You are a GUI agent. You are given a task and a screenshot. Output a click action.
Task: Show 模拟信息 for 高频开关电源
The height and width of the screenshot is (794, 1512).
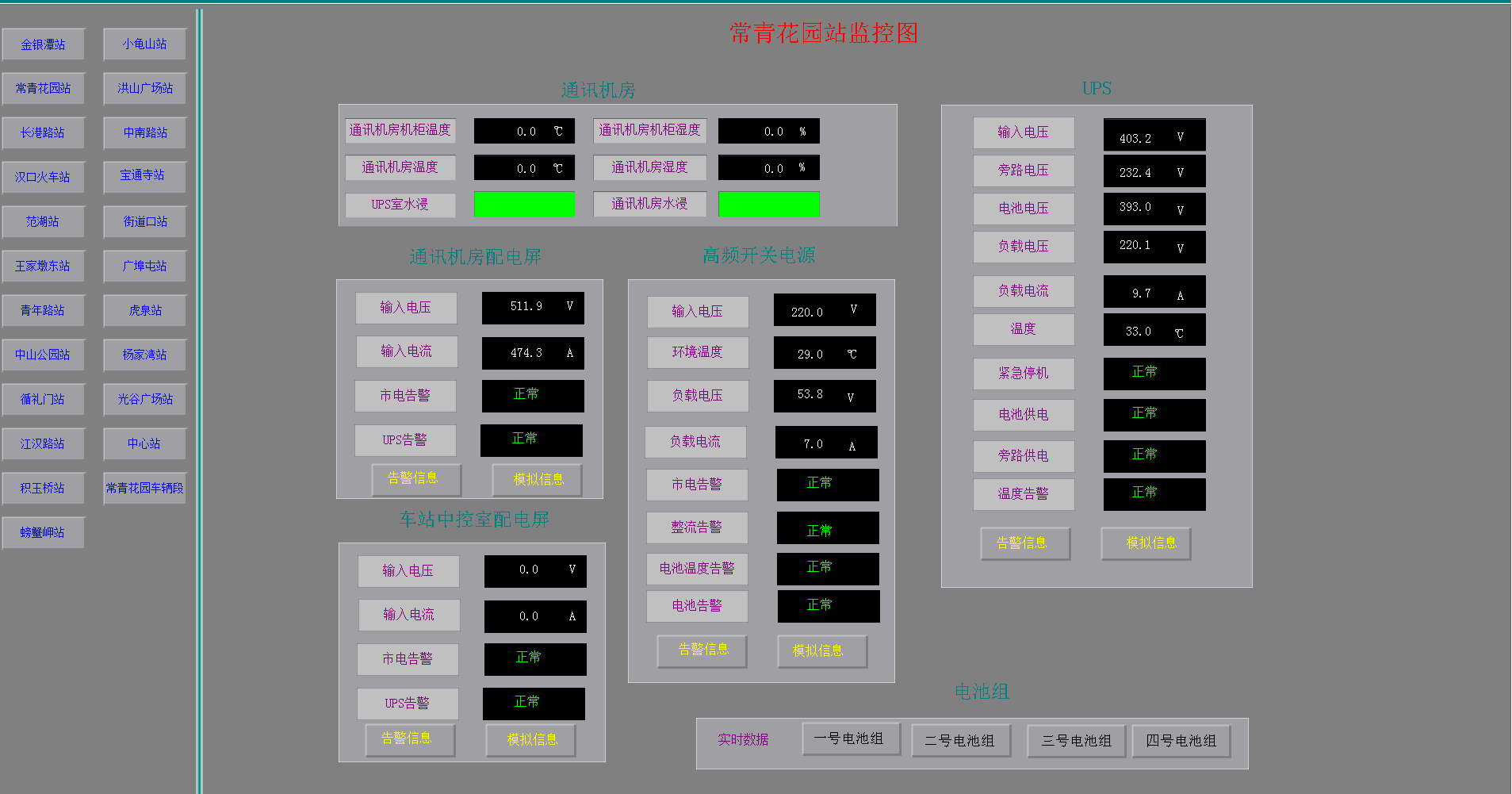[821, 650]
